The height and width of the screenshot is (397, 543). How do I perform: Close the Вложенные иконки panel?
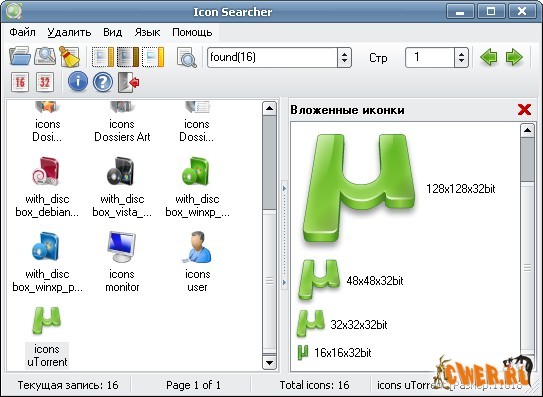click(x=524, y=109)
